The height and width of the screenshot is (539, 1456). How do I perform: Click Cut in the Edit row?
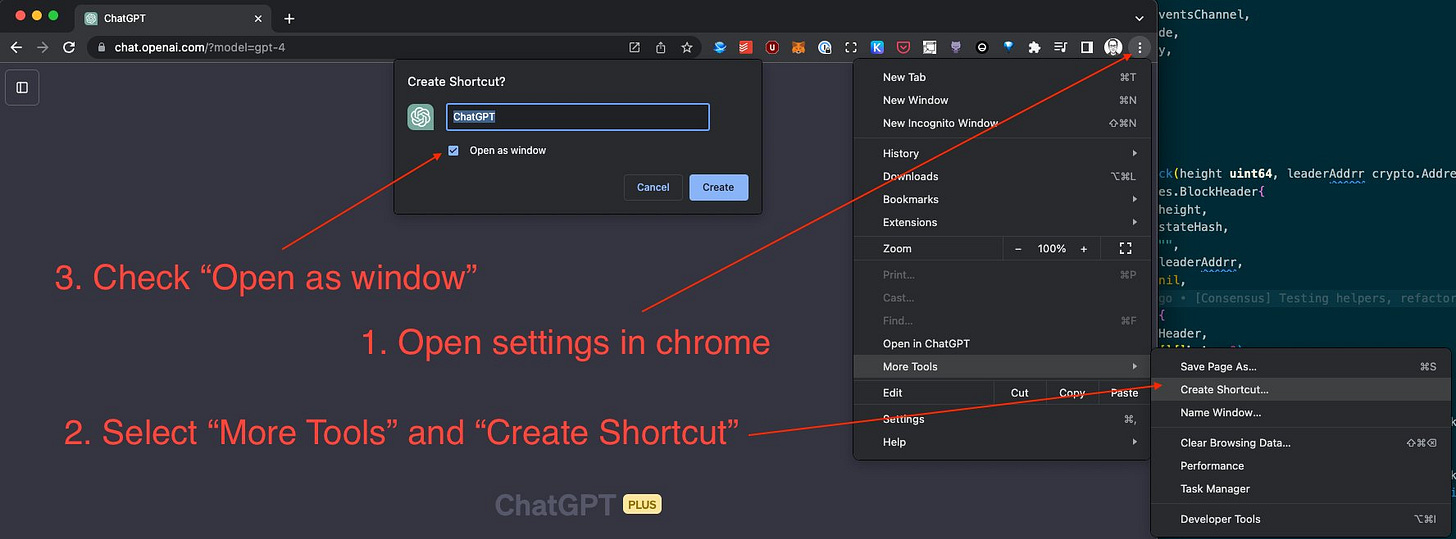[1020, 393]
